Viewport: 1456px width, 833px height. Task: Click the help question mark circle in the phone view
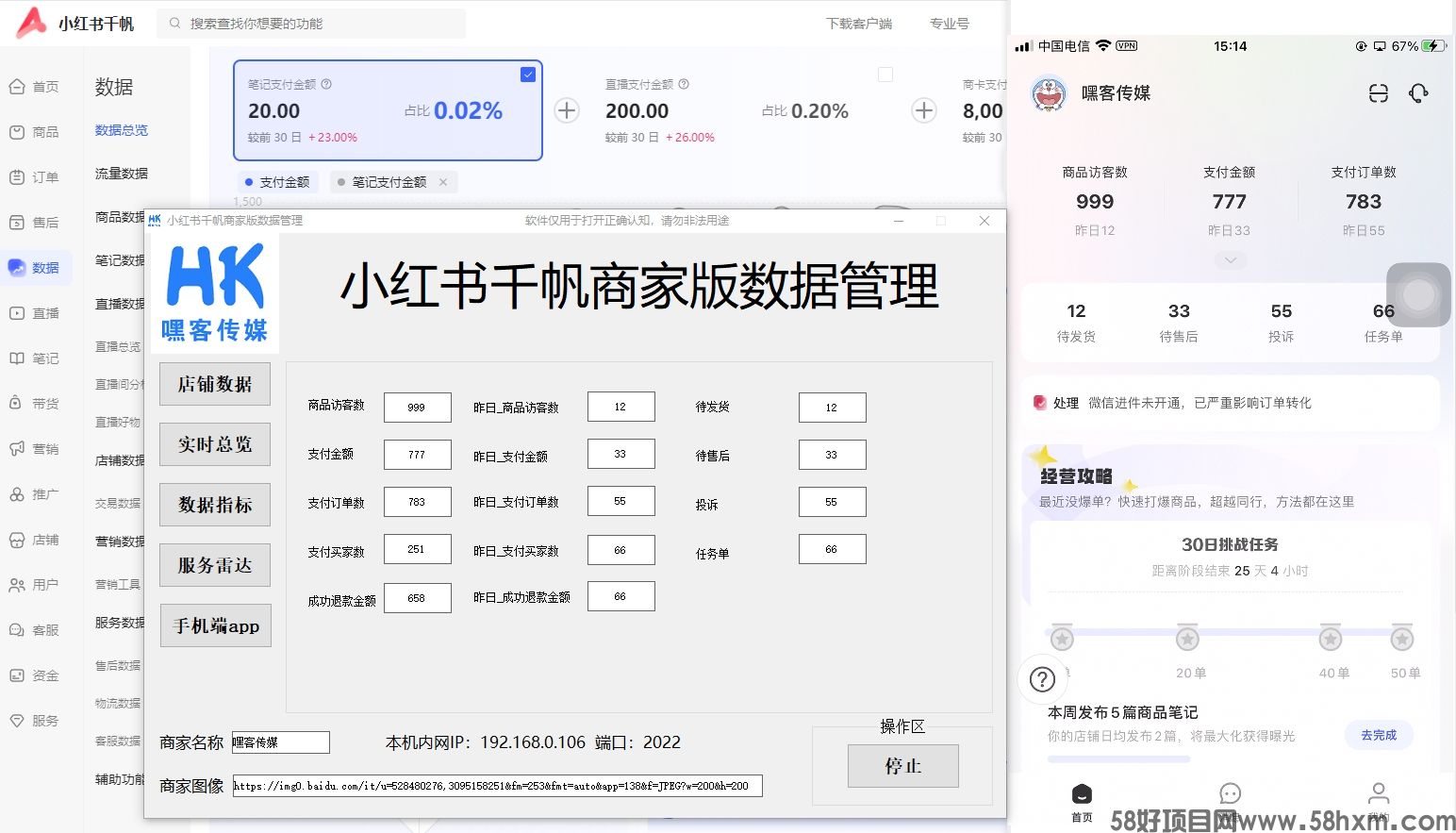[1042, 679]
